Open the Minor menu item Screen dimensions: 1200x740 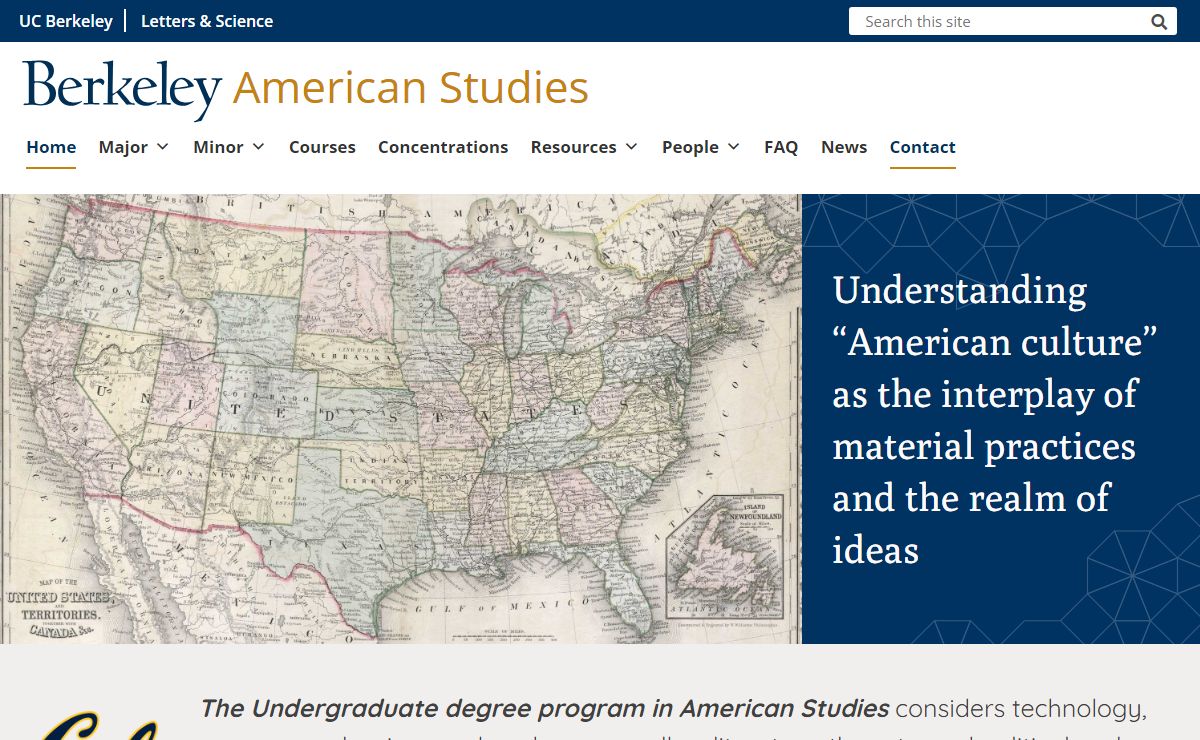coord(218,147)
